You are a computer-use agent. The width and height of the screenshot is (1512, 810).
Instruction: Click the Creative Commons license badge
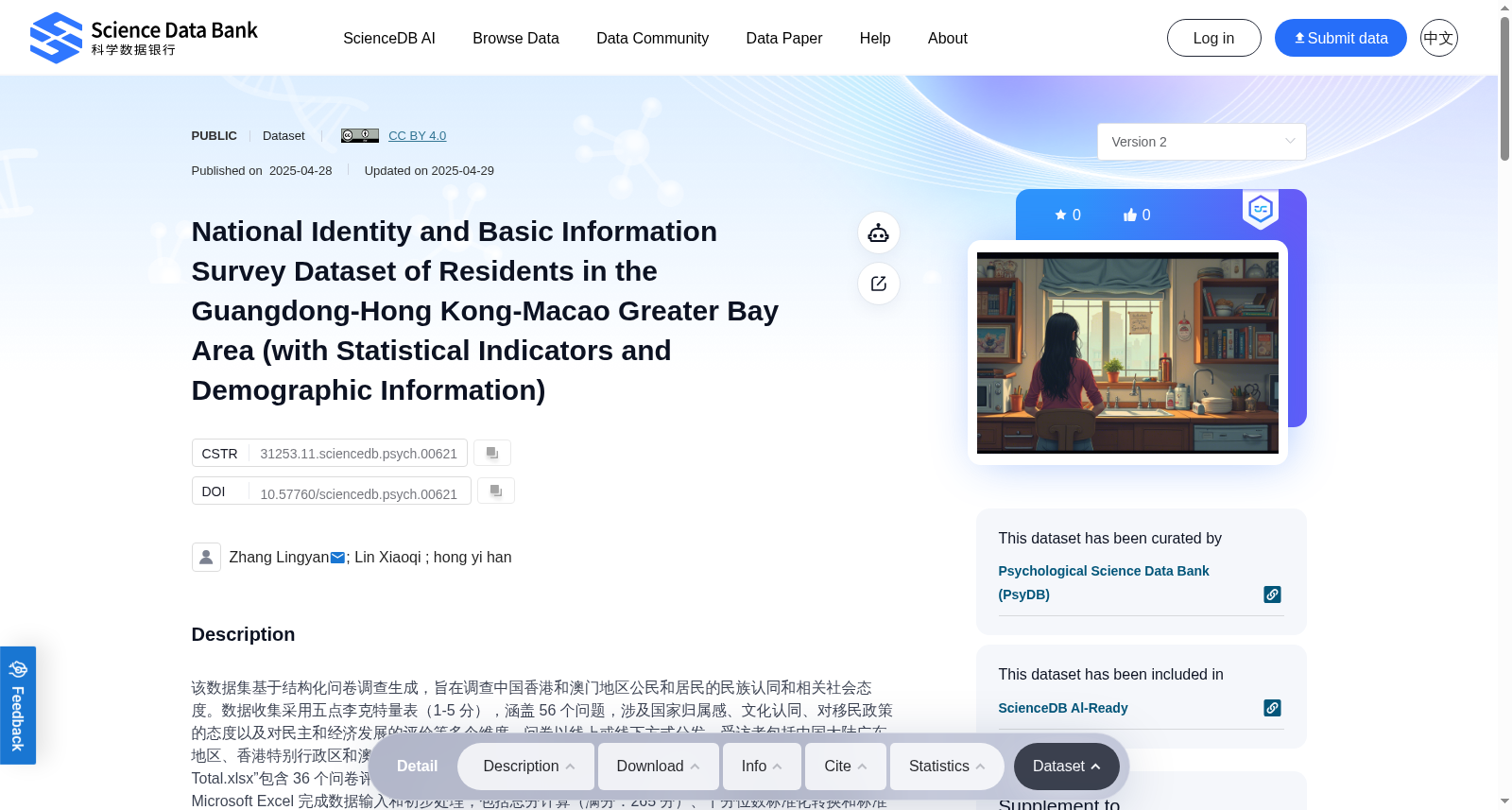(360, 135)
